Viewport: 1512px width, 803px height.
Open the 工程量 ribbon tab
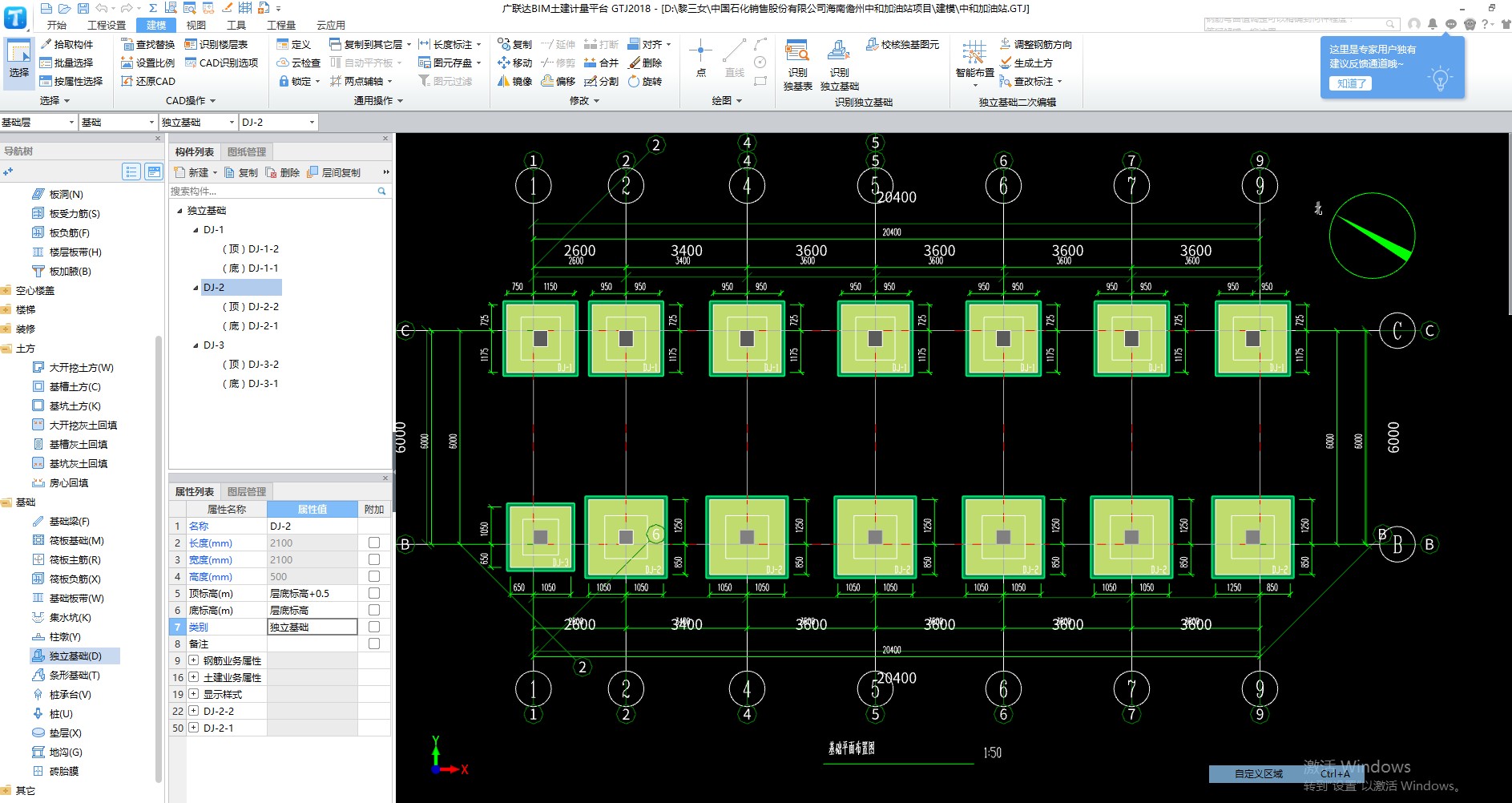[281, 25]
